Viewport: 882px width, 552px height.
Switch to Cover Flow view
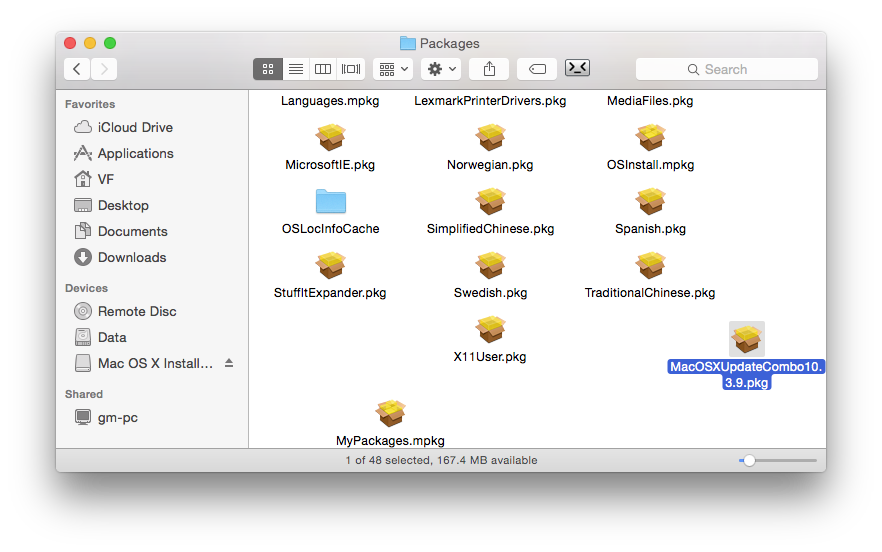click(351, 69)
